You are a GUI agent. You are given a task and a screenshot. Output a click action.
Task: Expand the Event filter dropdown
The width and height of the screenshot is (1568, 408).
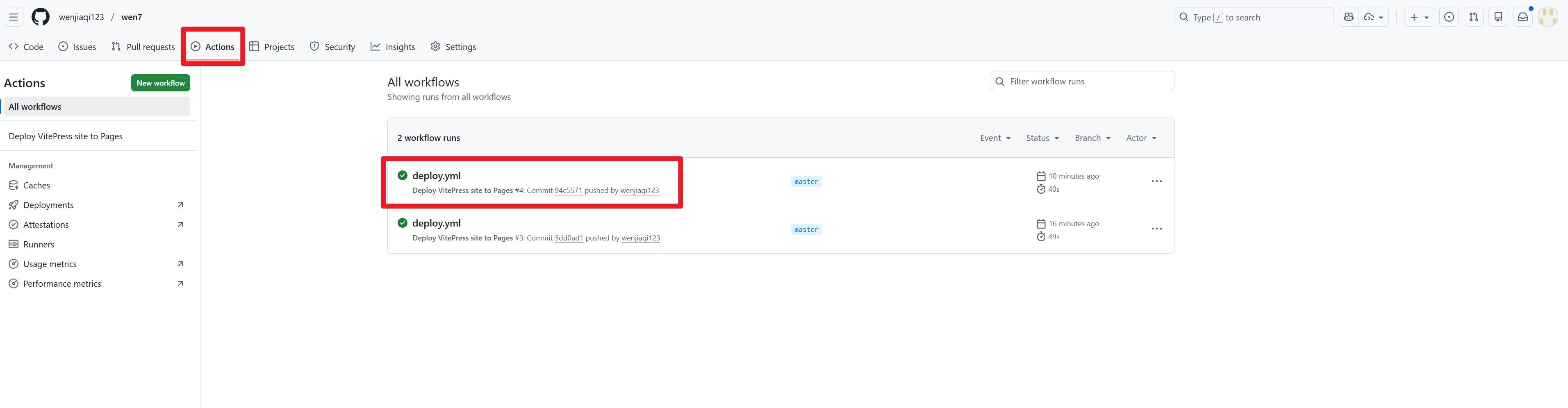click(x=995, y=138)
